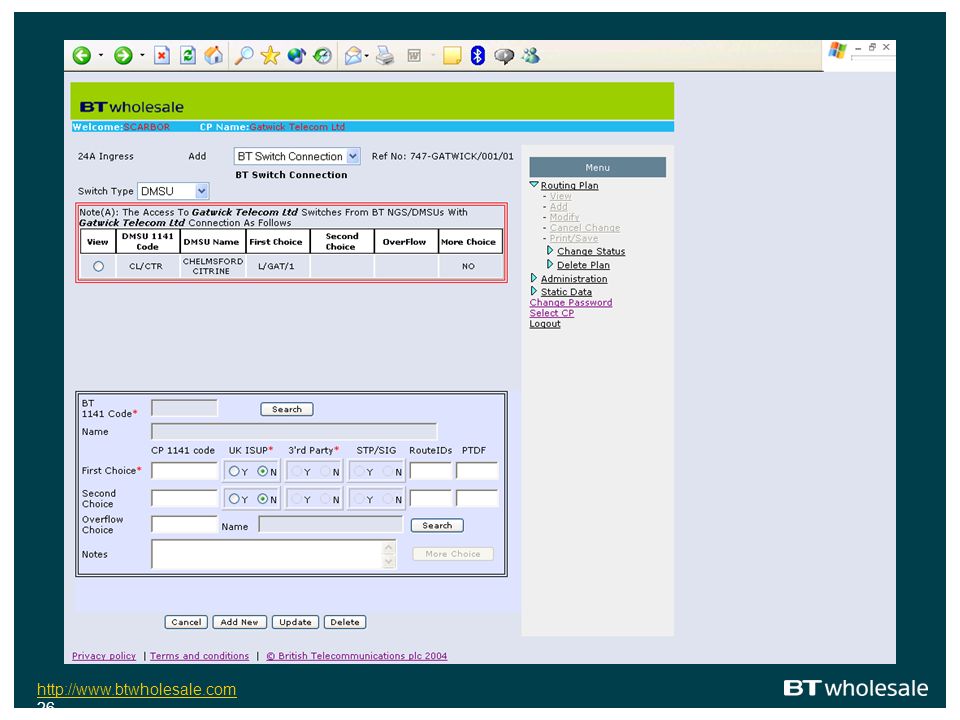Open Administration in the menu
This screenshot has width=960, height=720.
(574, 279)
